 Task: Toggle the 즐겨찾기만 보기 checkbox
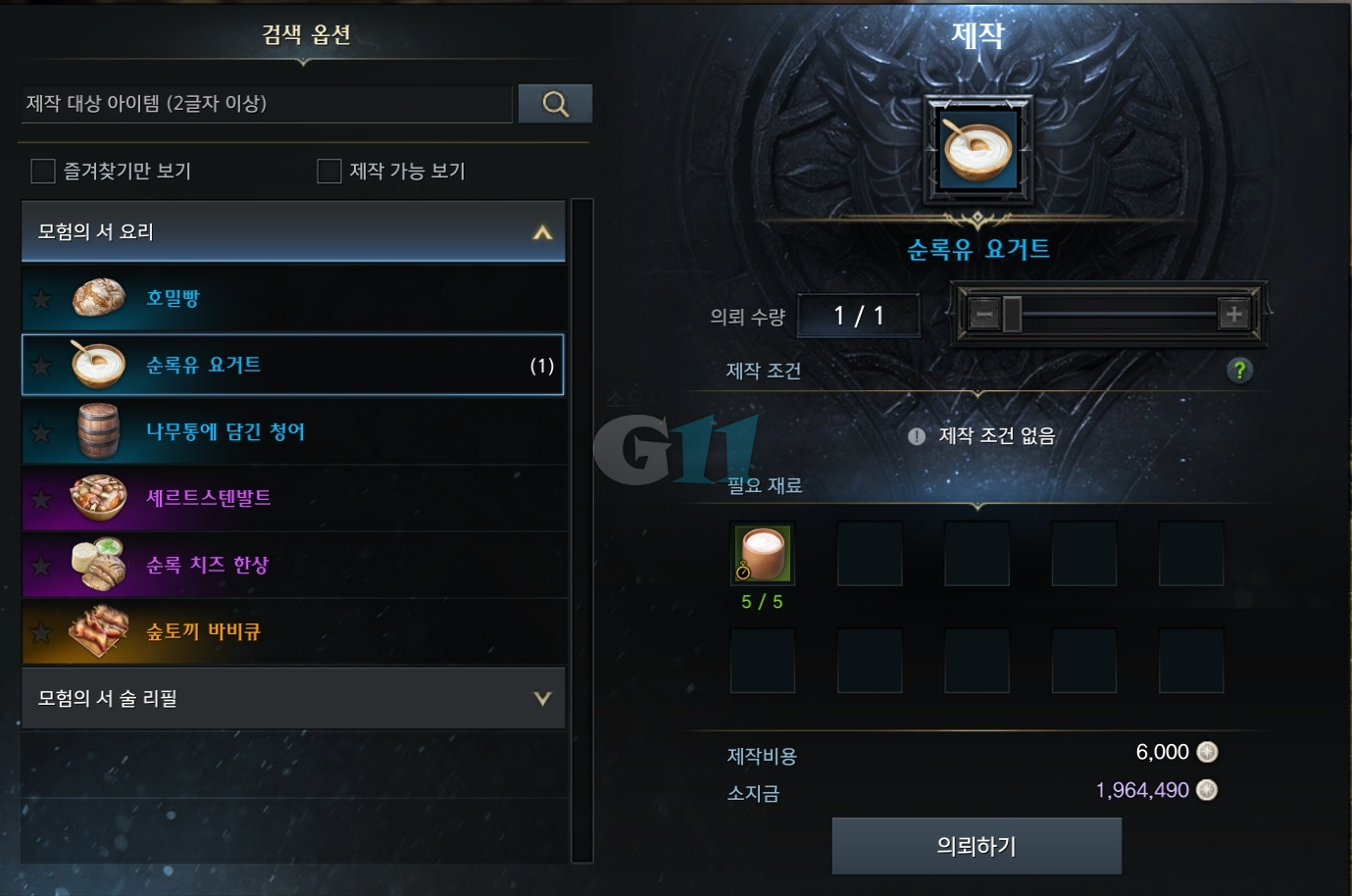pos(43,172)
